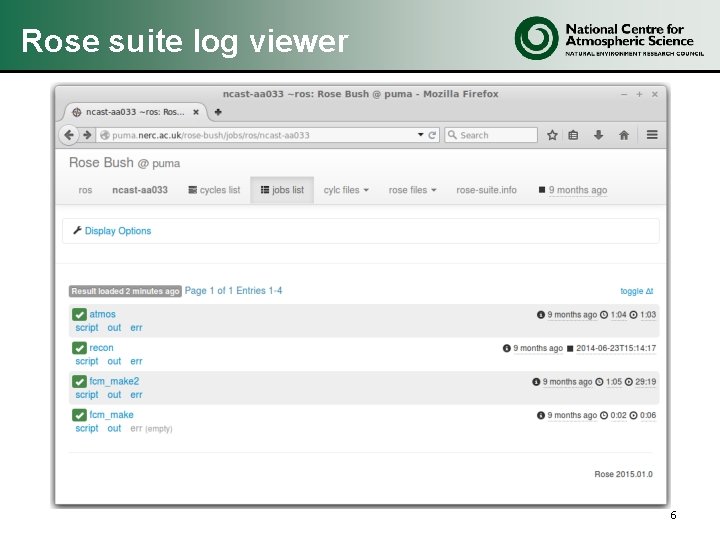Switch to the cycles list tab
The image size is (720, 540).
pos(214,190)
